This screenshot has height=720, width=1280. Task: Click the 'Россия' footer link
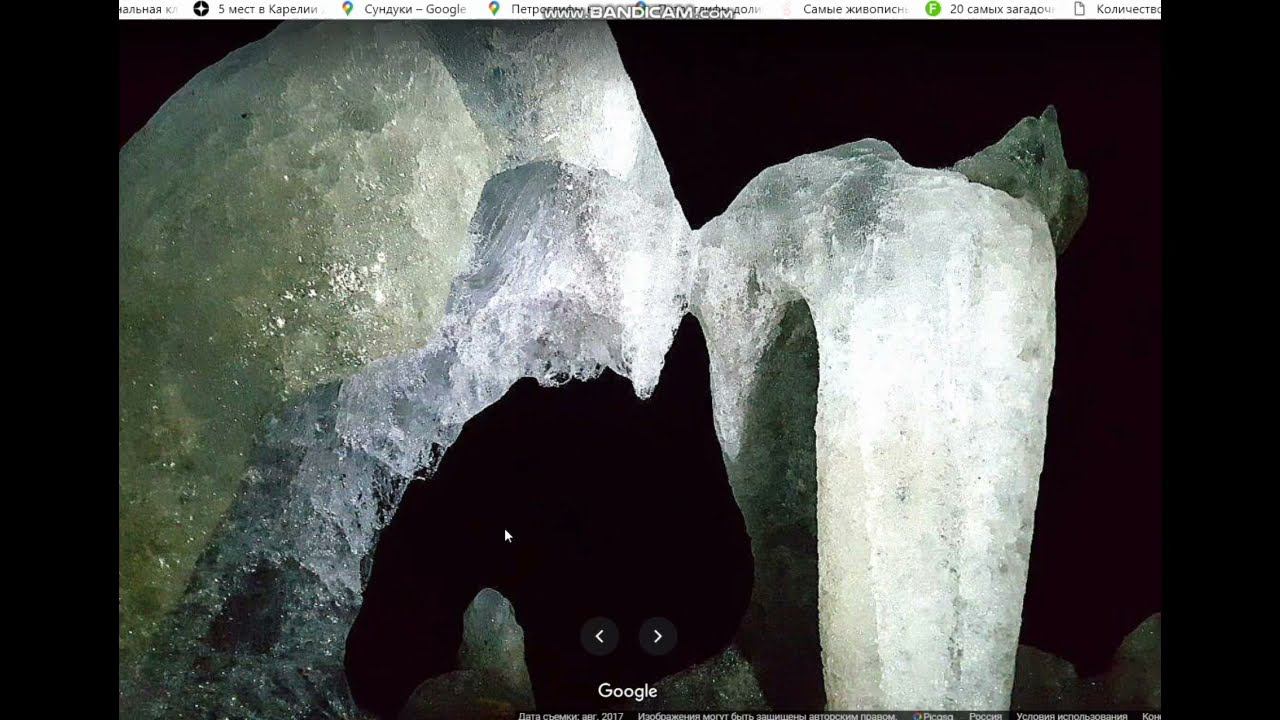pos(985,715)
